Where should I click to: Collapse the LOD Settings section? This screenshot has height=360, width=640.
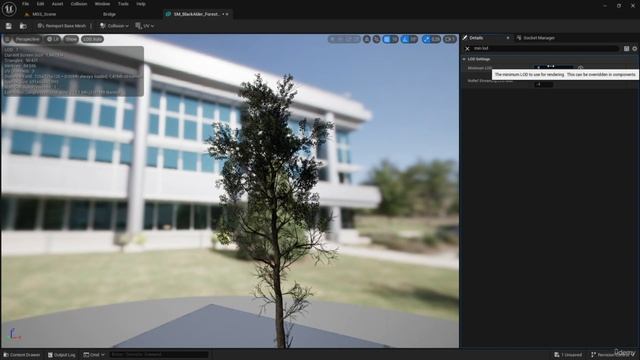coord(464,59)
